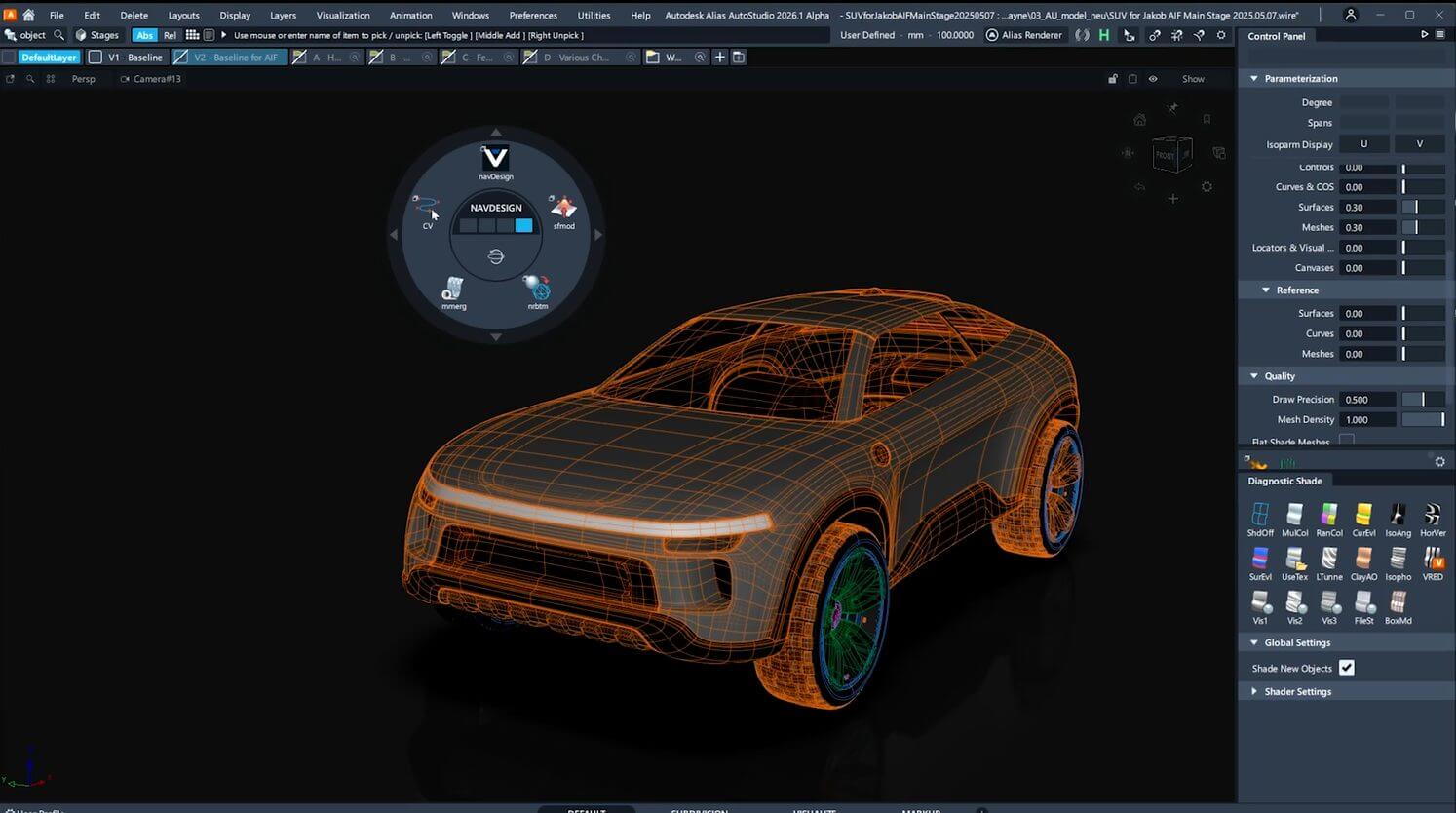
Task: Open the Visualization menu
Action: point(342,15)
